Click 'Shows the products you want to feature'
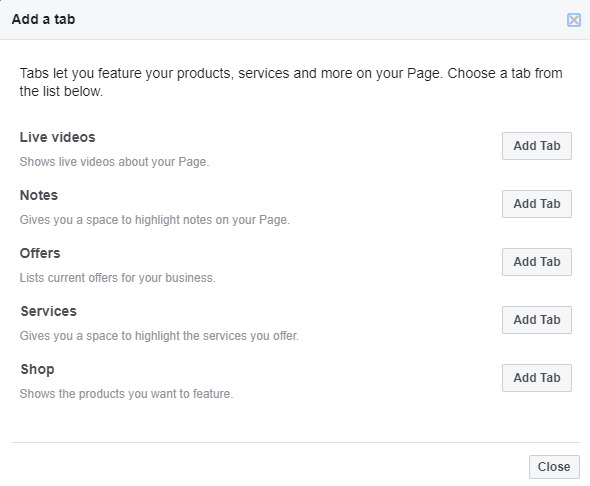 tap(126, 393)
